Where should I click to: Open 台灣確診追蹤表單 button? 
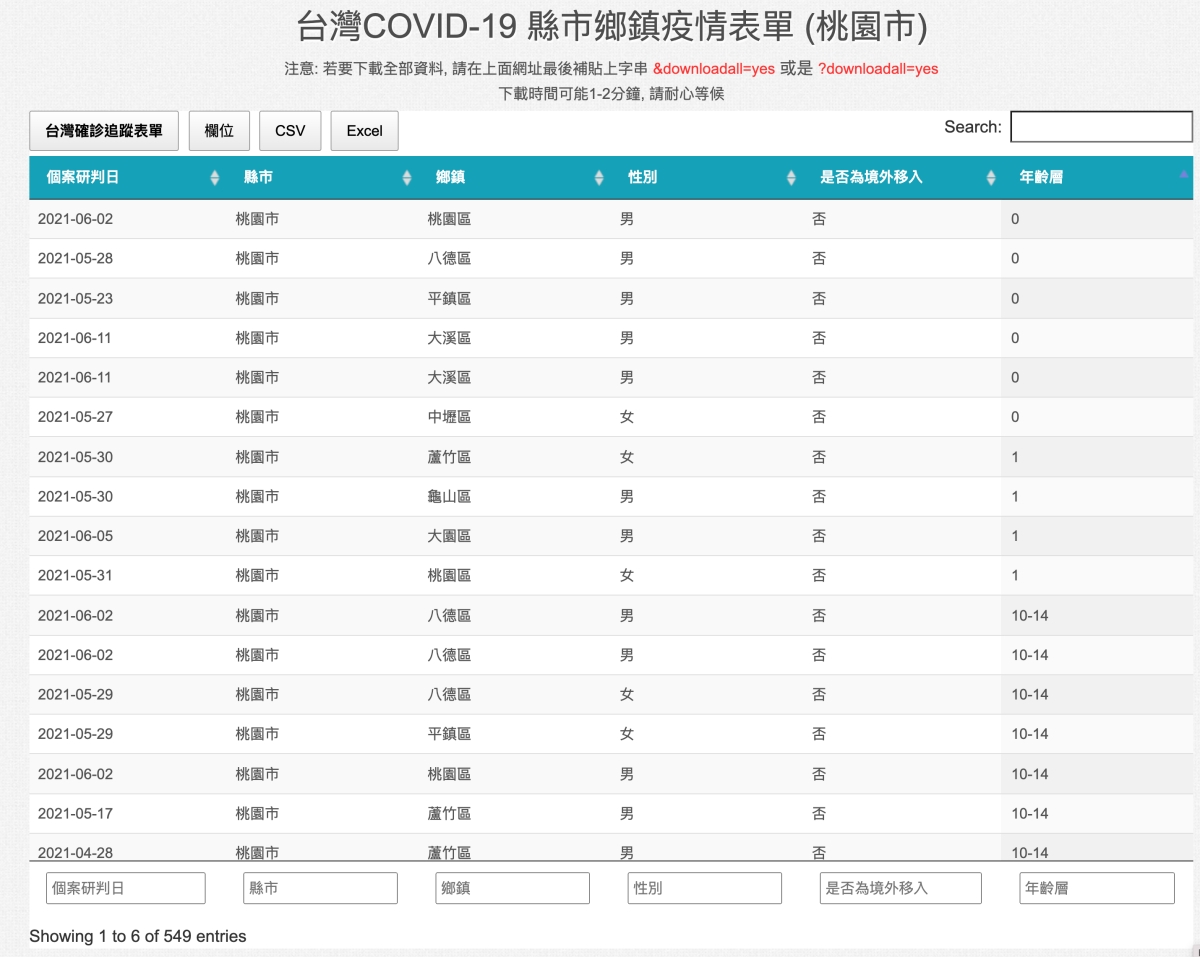tap(104, 131)
